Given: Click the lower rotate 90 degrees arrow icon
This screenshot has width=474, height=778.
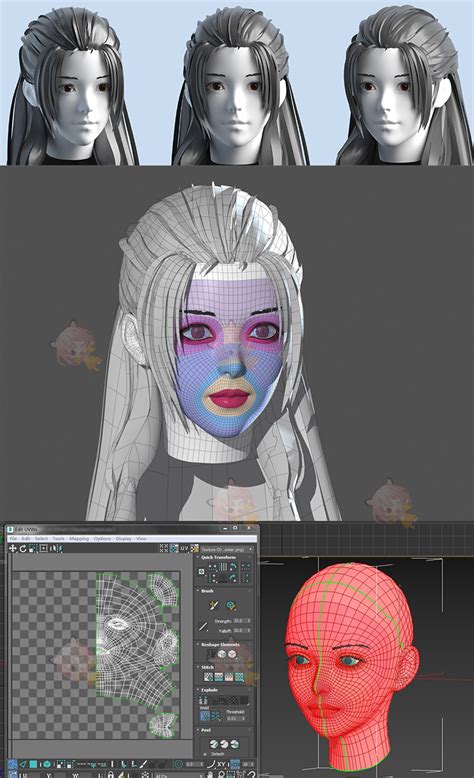Looking at the screenshot, I should point(233,577).
